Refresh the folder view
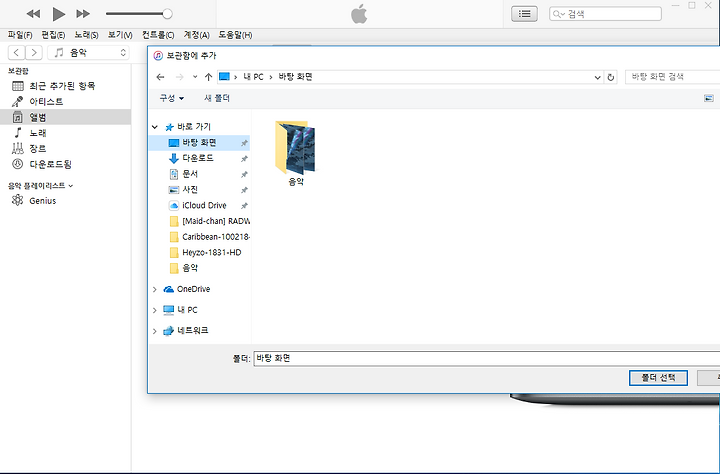The height and width of the screenshot is (474, 720). (611, 77)
